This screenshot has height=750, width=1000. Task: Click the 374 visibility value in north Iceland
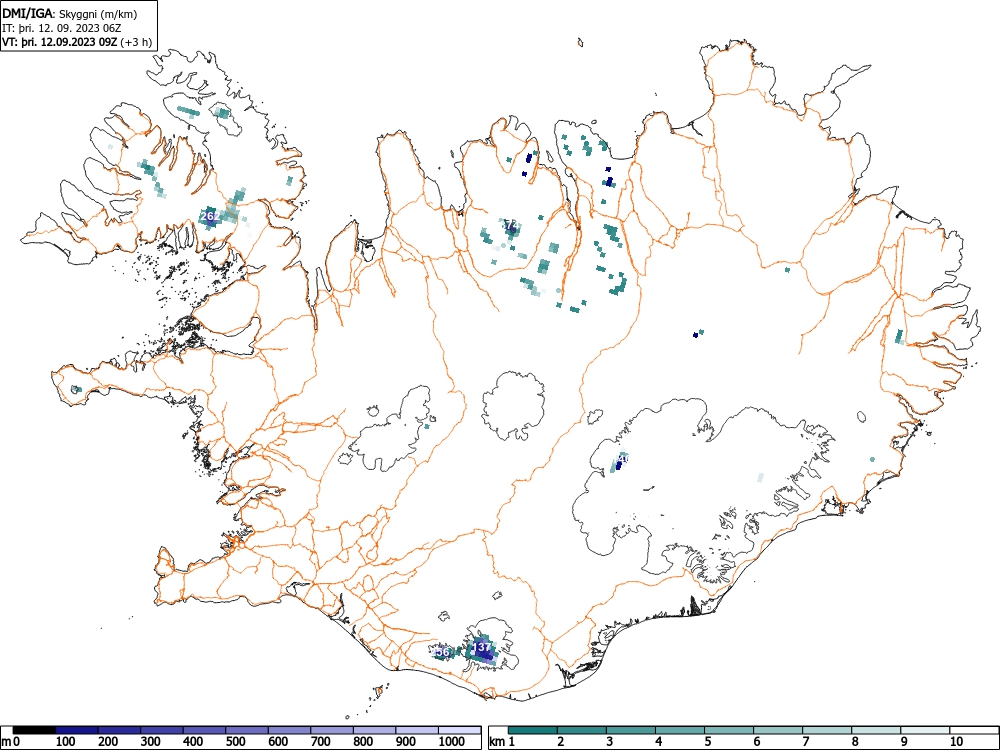point(511,225)
